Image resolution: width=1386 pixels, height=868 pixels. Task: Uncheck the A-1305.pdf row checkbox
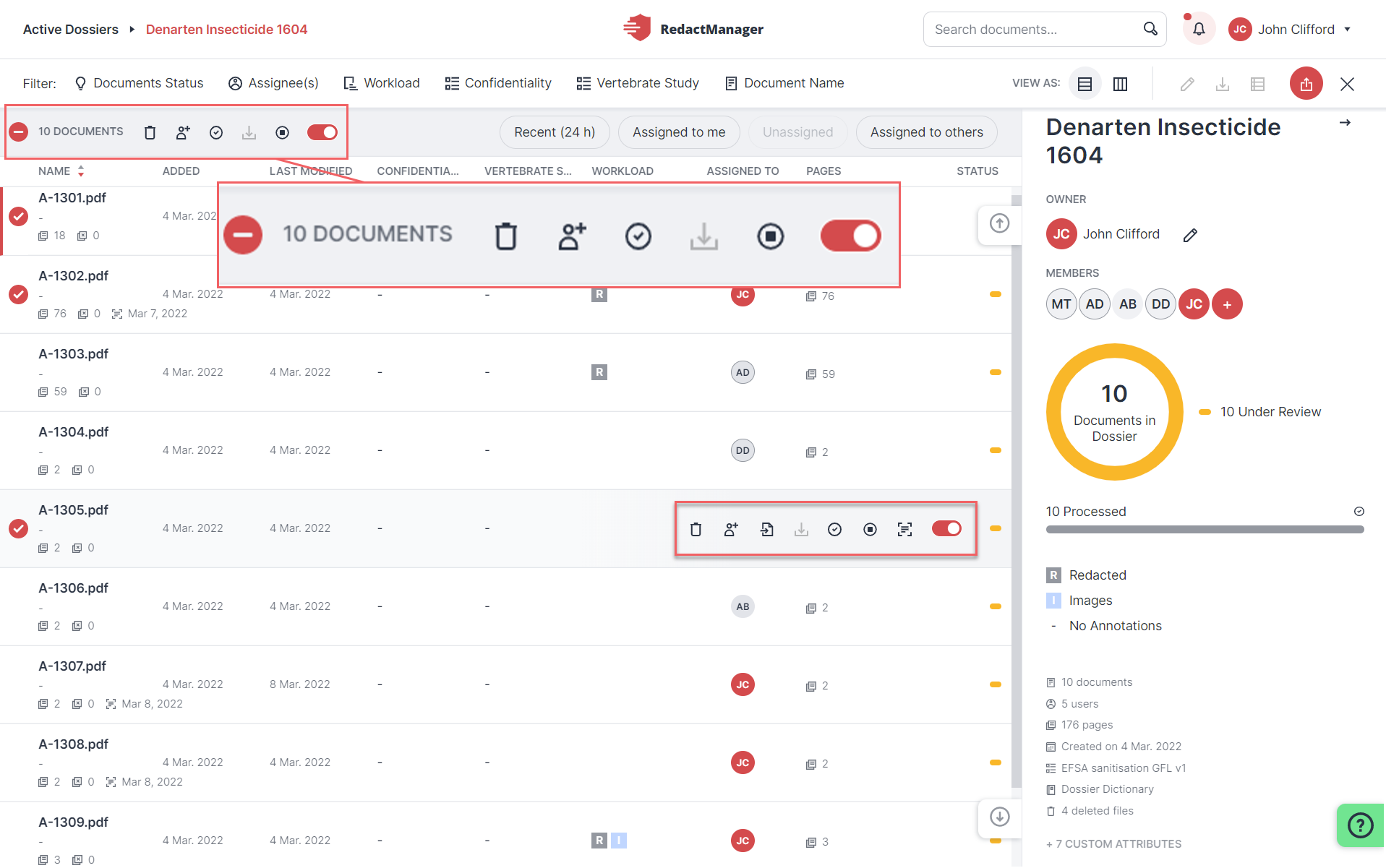coord(19,528)
